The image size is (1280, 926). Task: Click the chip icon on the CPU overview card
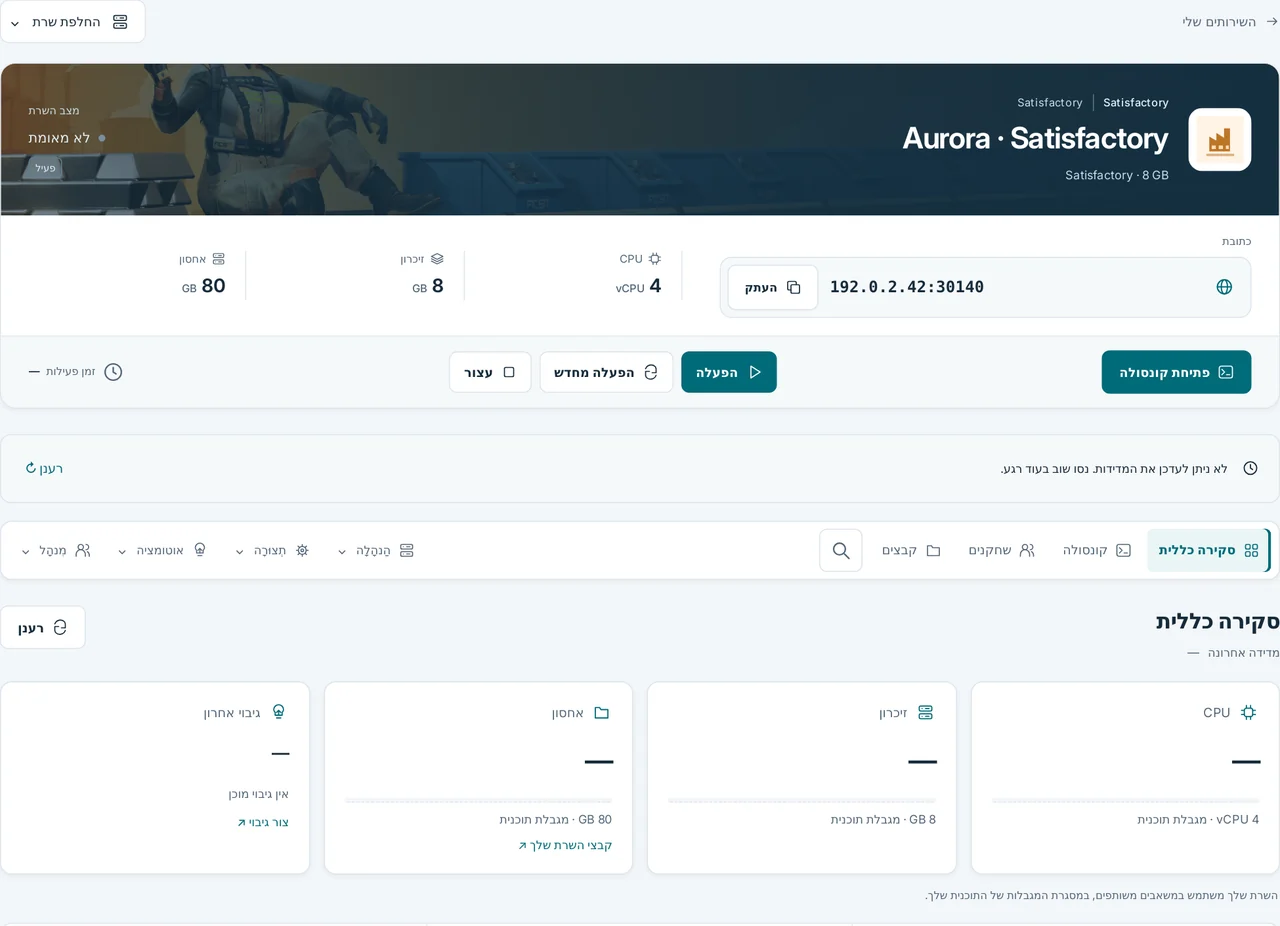pyautogui.click(x=1248, y=713)
